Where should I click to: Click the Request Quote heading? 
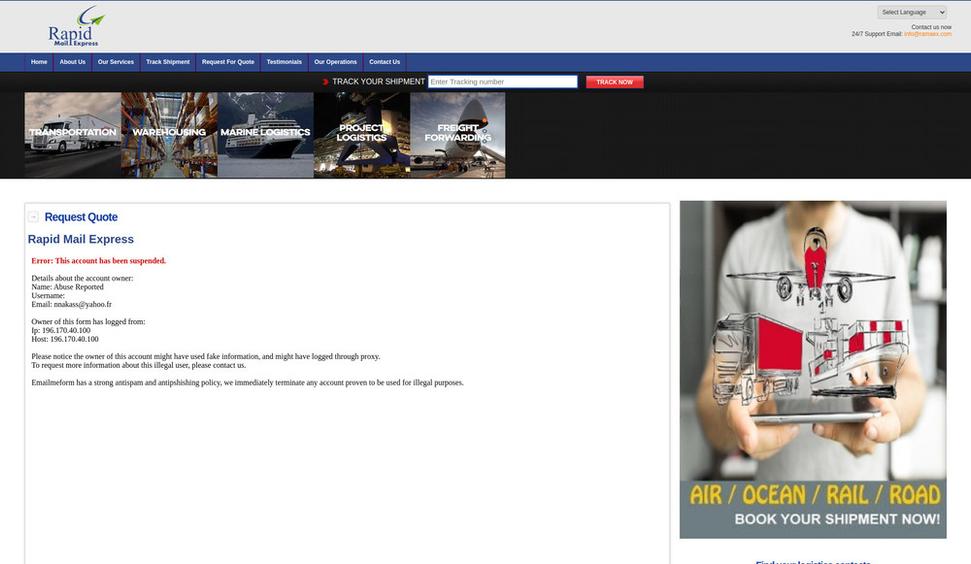[x=81, y=217]
